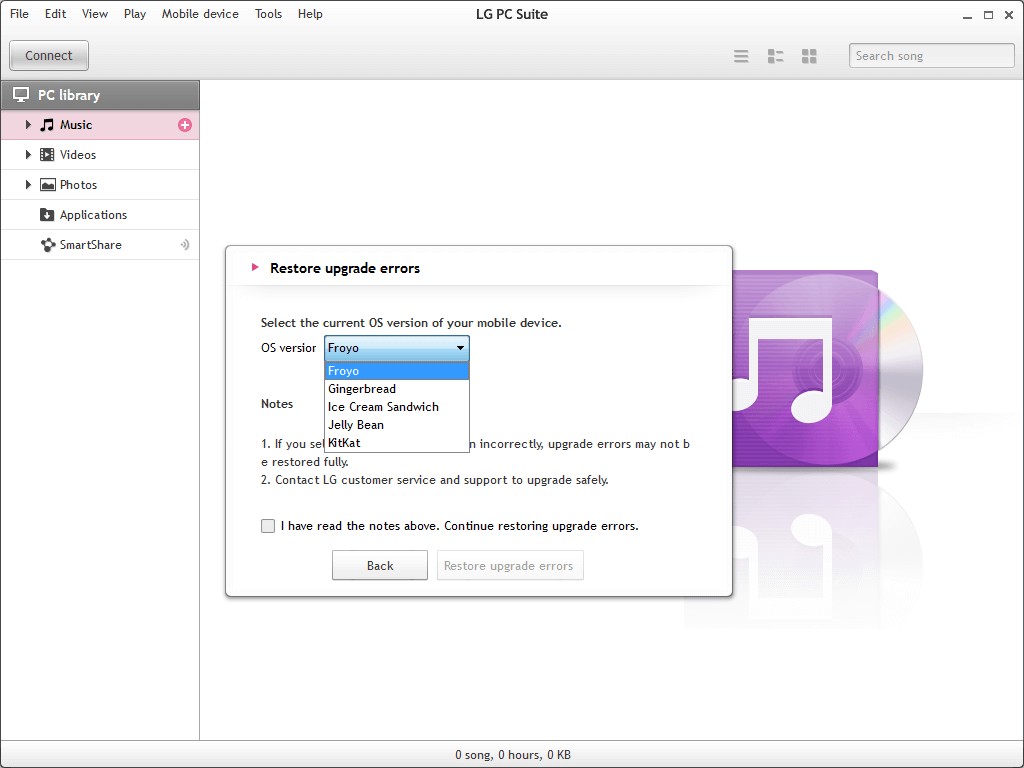Image resolution: width=1024 pixels, height=768 pixels.
Task: Click the detailed list view icon
Action: click(775, 56)
